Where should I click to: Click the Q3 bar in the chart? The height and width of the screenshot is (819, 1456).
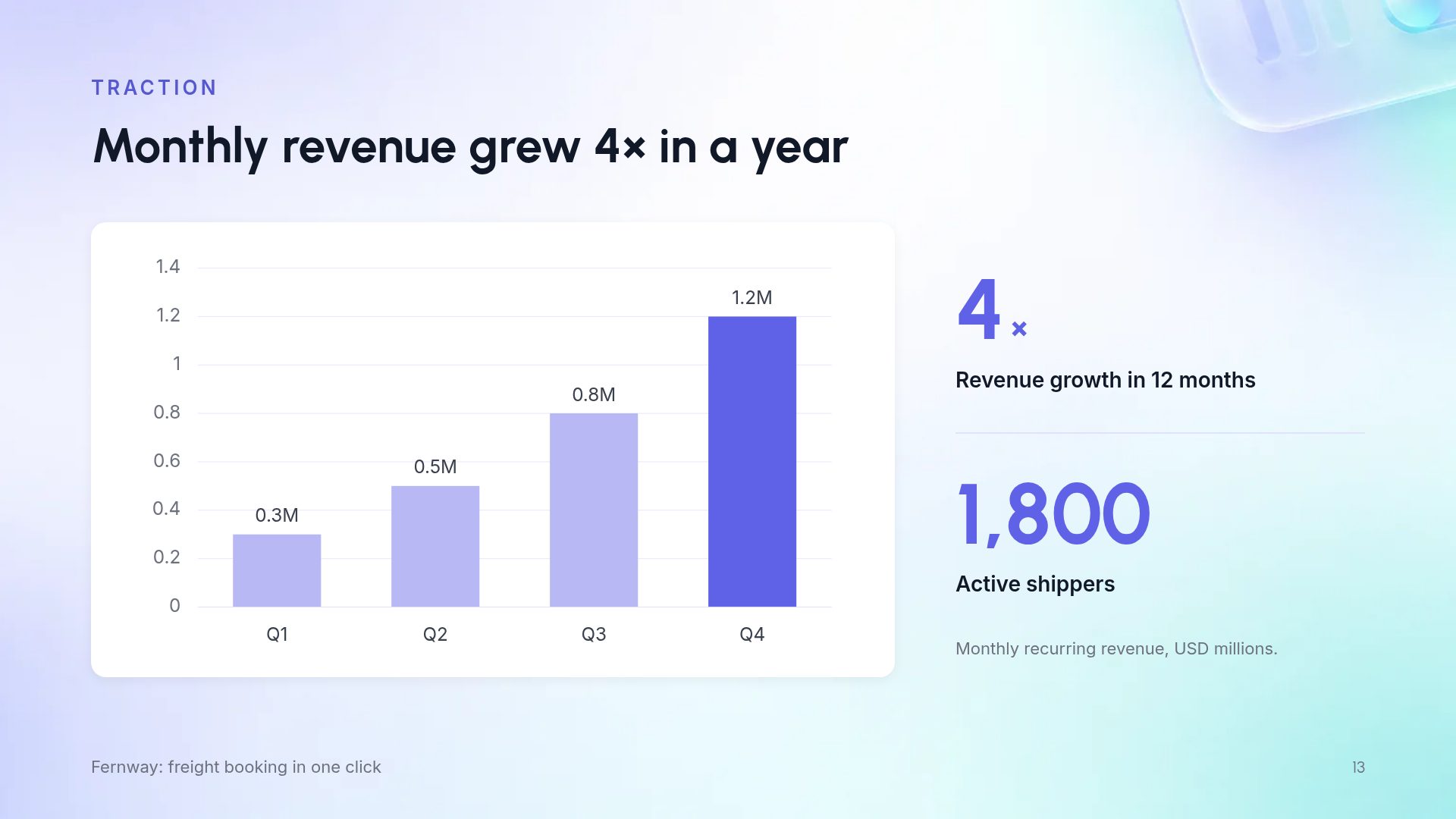594,510
